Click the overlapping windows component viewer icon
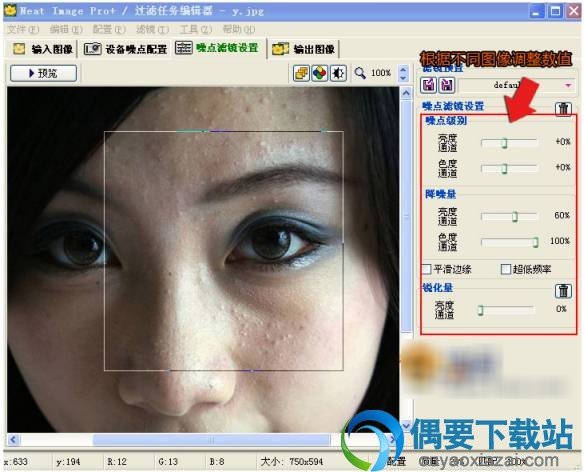 [301, 73]
